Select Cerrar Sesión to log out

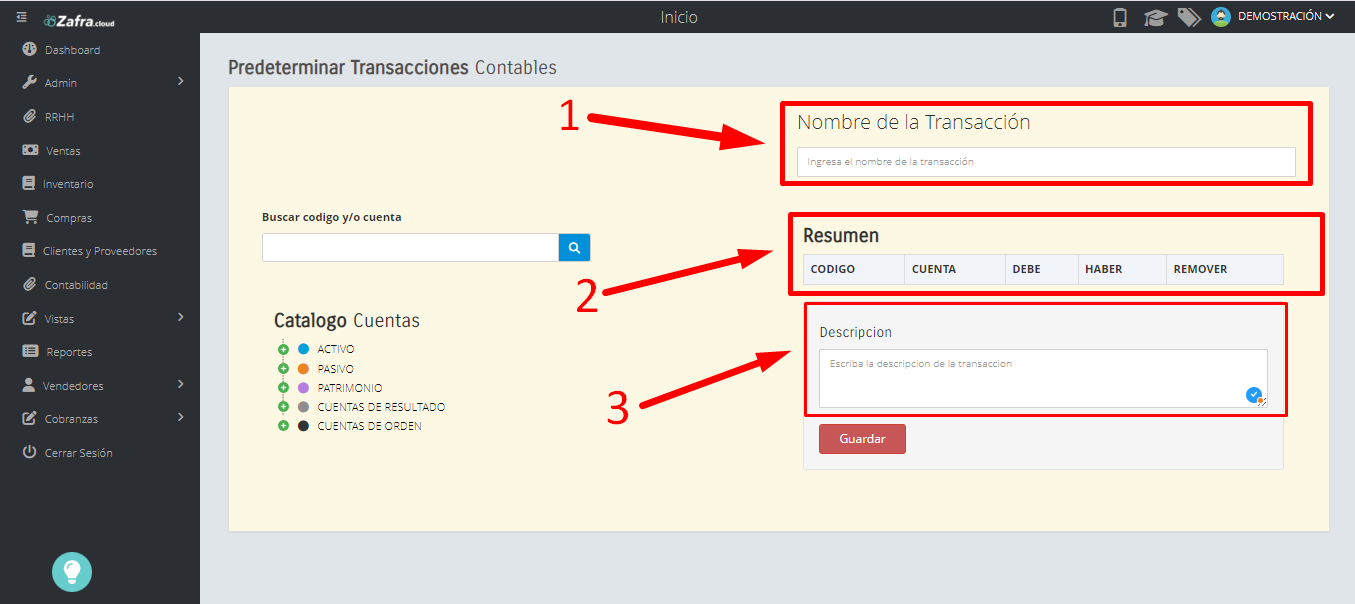(79, 453)
